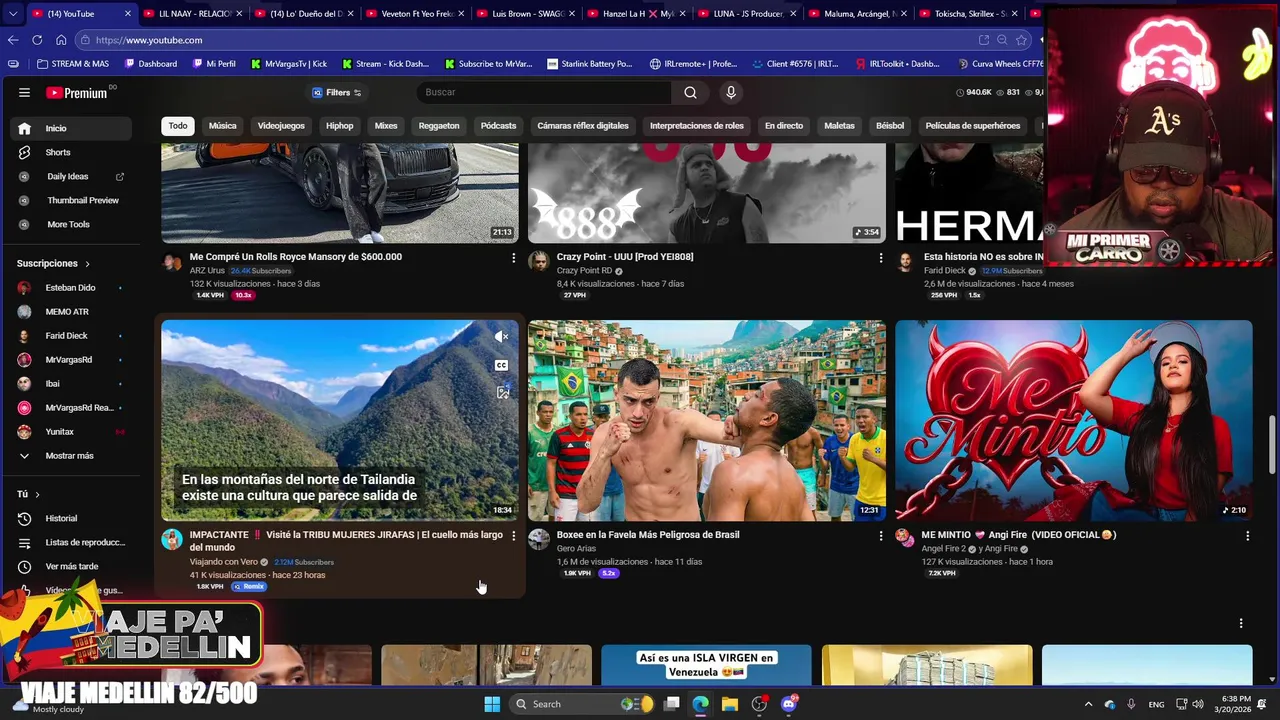
Task: Open Ver más tarde sidebar link
Action: coord(71,566)
